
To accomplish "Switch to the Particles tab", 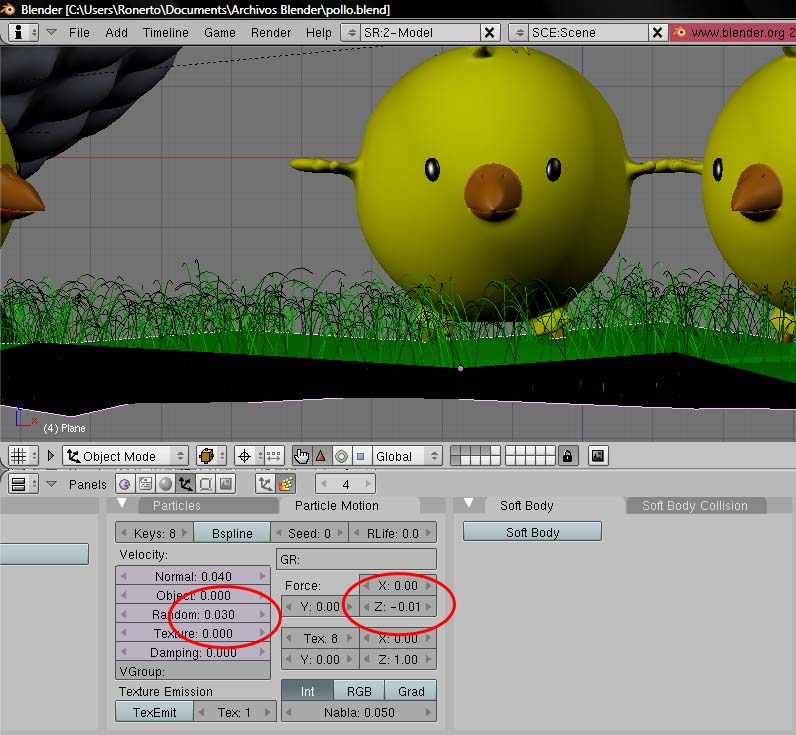I will (176, 505).
